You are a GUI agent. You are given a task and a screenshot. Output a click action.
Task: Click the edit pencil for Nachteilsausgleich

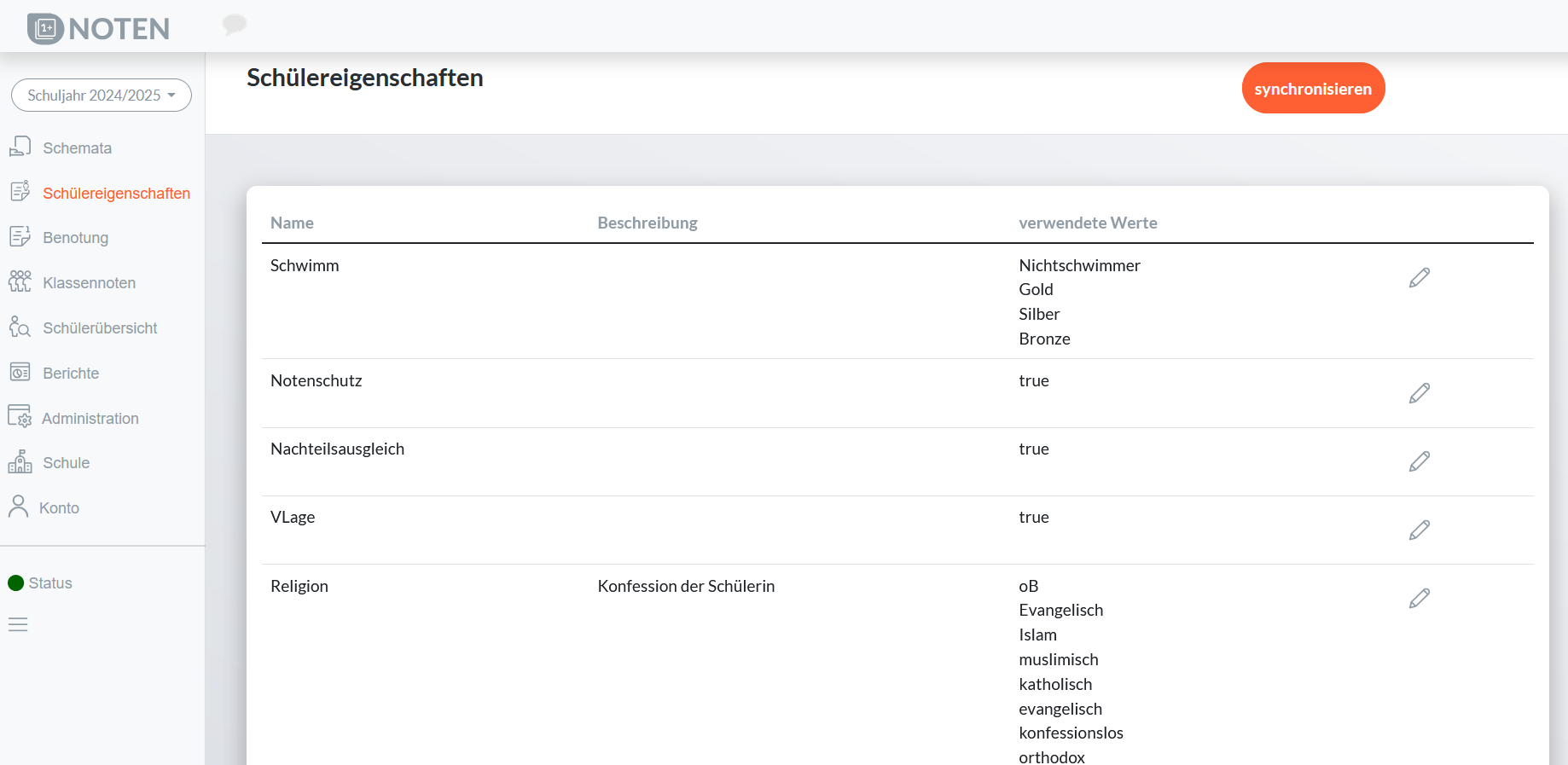pyautogui.click(x=1419, y=461)
